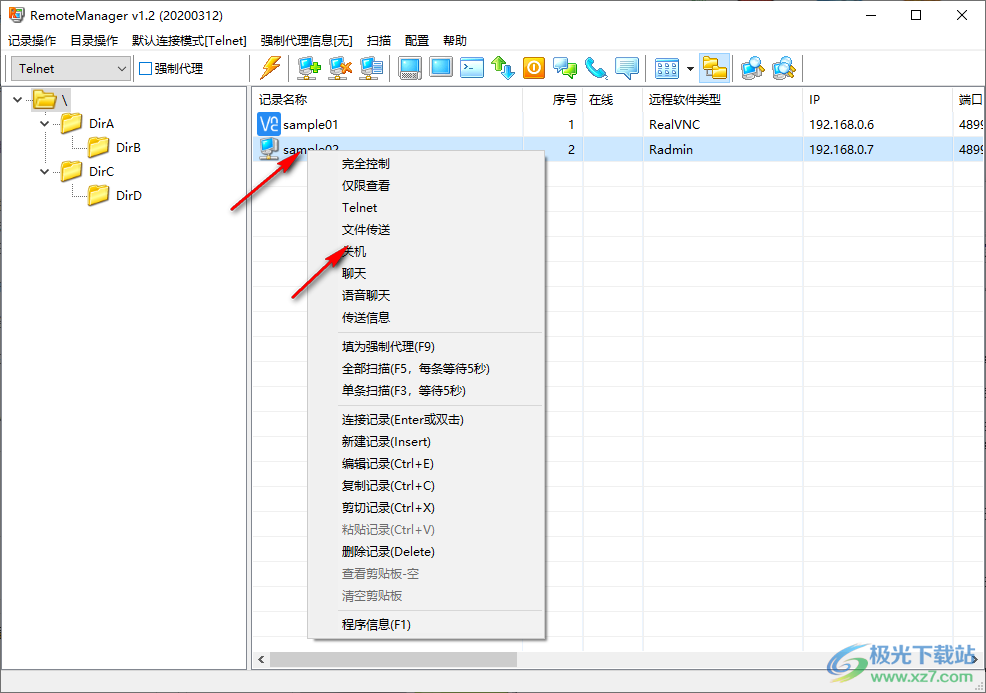Open the 强制代理信息[无] menu

[306, 40]
